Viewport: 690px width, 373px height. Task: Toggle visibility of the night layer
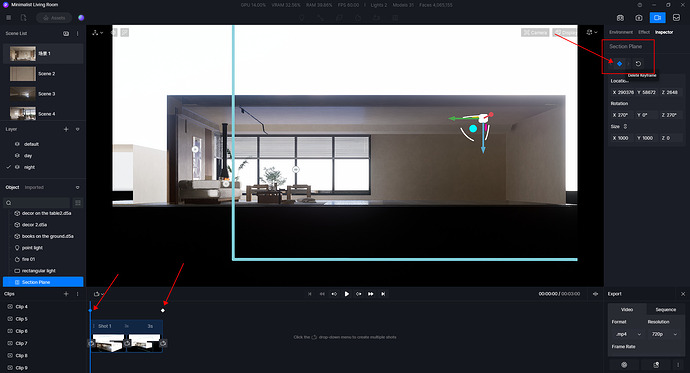17,167
